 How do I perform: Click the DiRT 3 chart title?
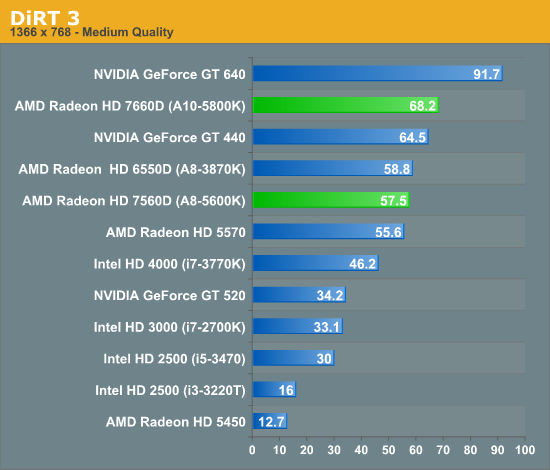(x=45, y=18)
